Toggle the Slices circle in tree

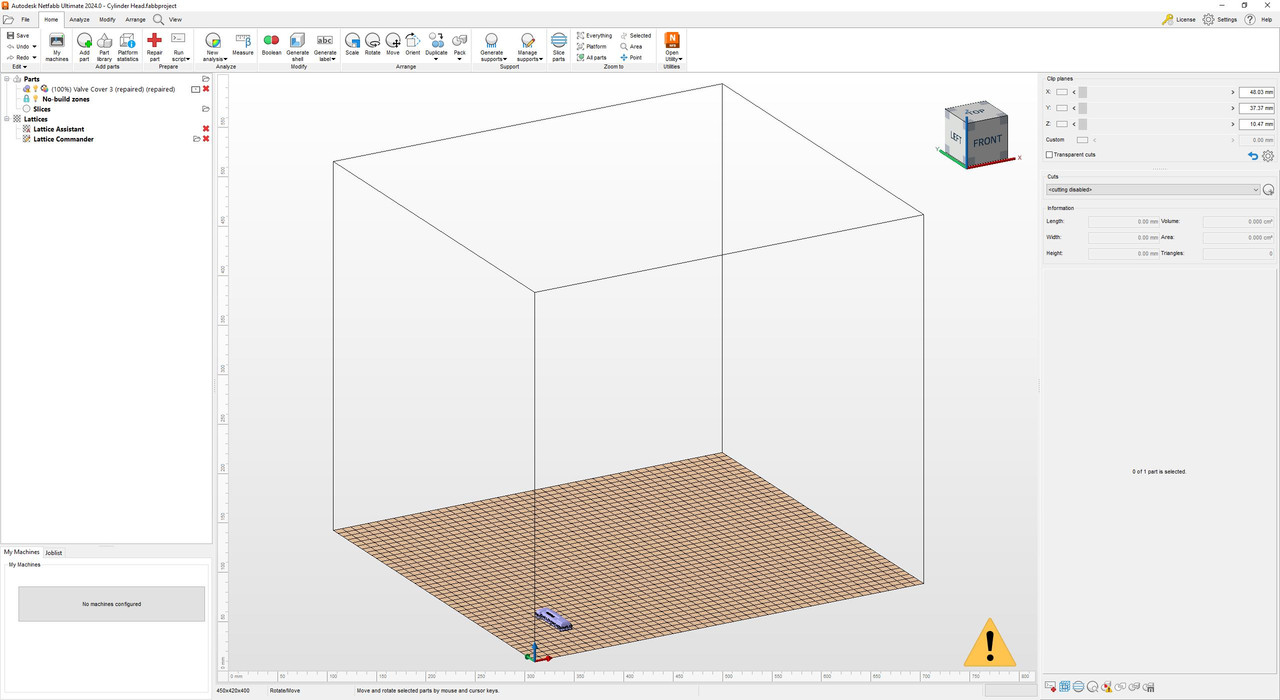(x=27, y=109)
